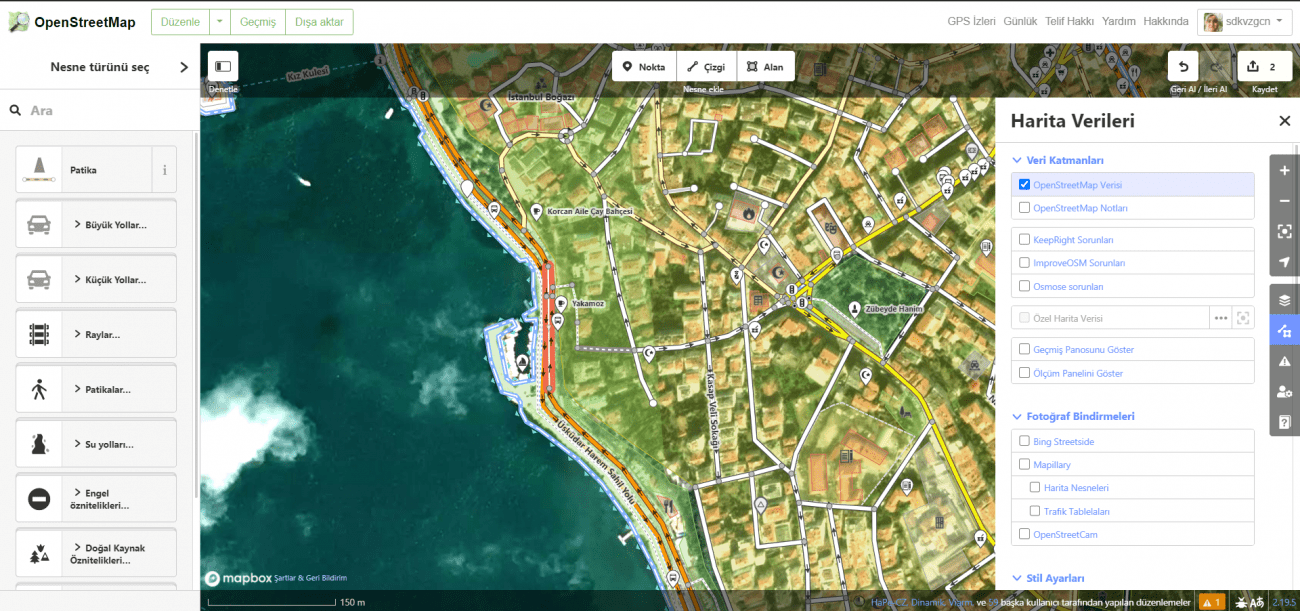Enable the KeepRight Sorunları checkbox

1024,240
